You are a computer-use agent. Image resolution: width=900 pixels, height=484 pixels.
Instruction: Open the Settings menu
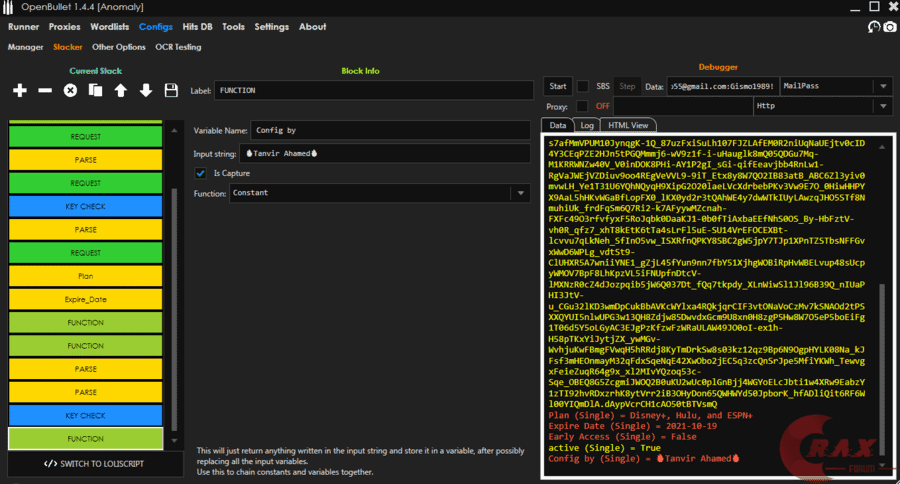271,27
